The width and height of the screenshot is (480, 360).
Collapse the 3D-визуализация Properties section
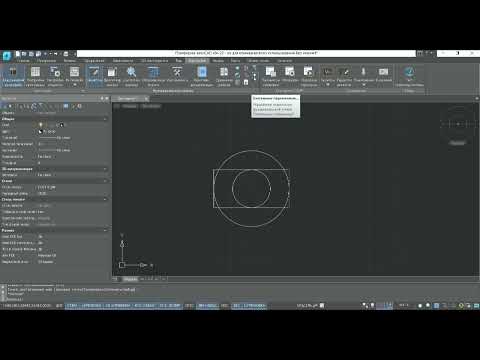[105, 169]
